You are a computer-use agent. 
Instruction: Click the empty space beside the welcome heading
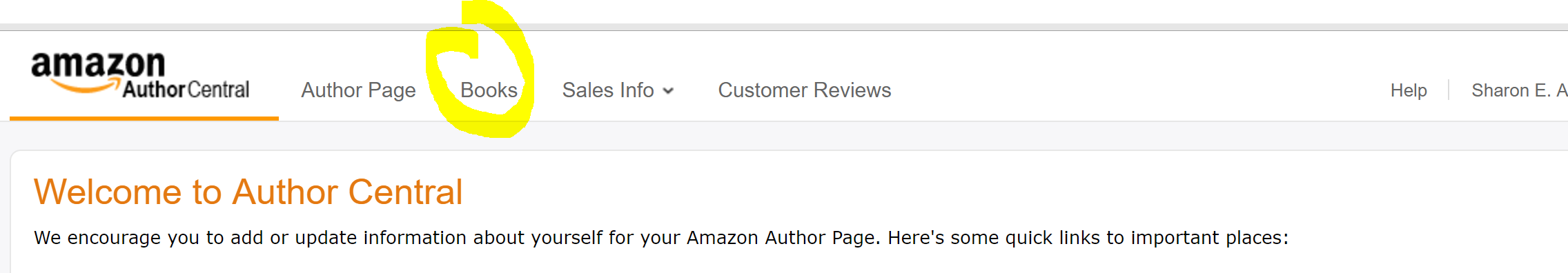(1001, 192)
